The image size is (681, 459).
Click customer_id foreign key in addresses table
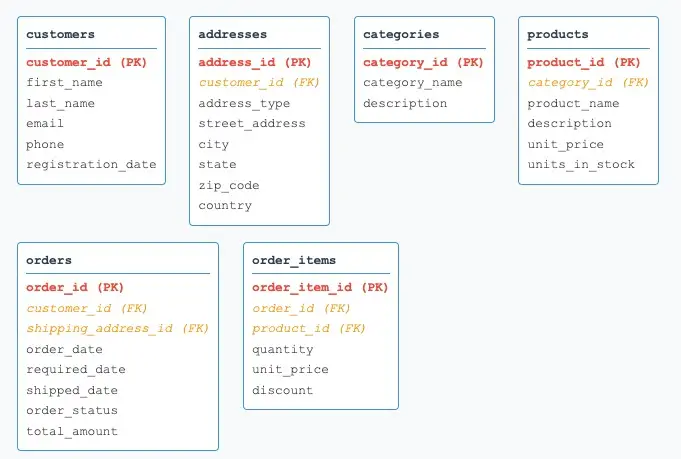(x=259, y=82)
